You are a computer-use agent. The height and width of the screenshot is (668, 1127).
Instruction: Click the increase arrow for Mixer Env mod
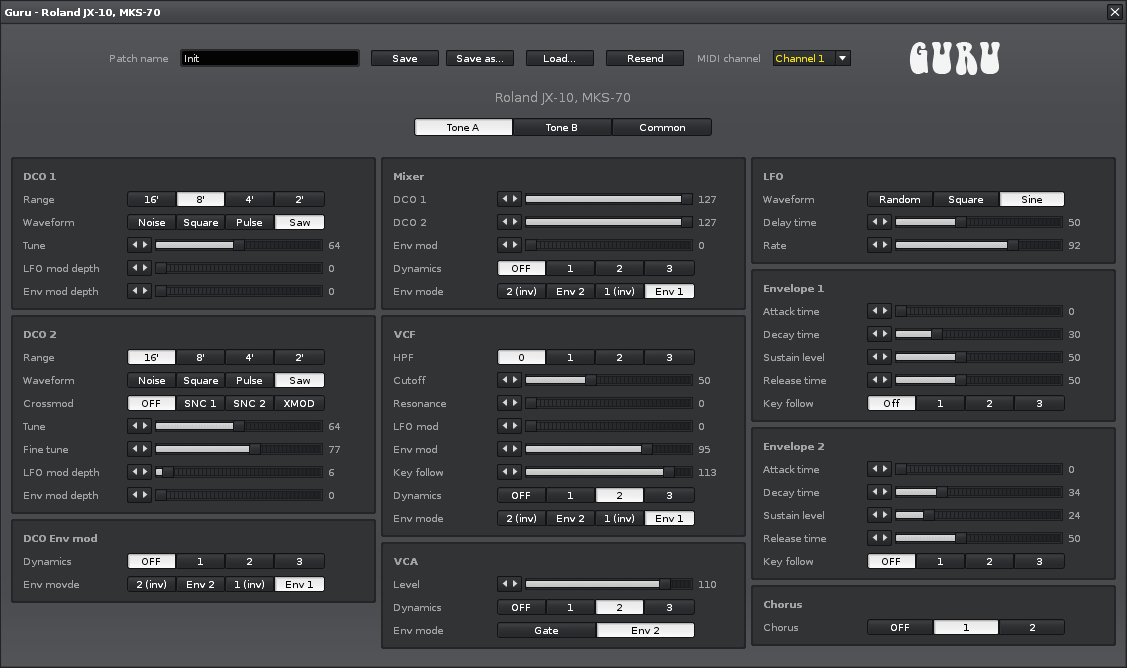click(x=515, y=245)
